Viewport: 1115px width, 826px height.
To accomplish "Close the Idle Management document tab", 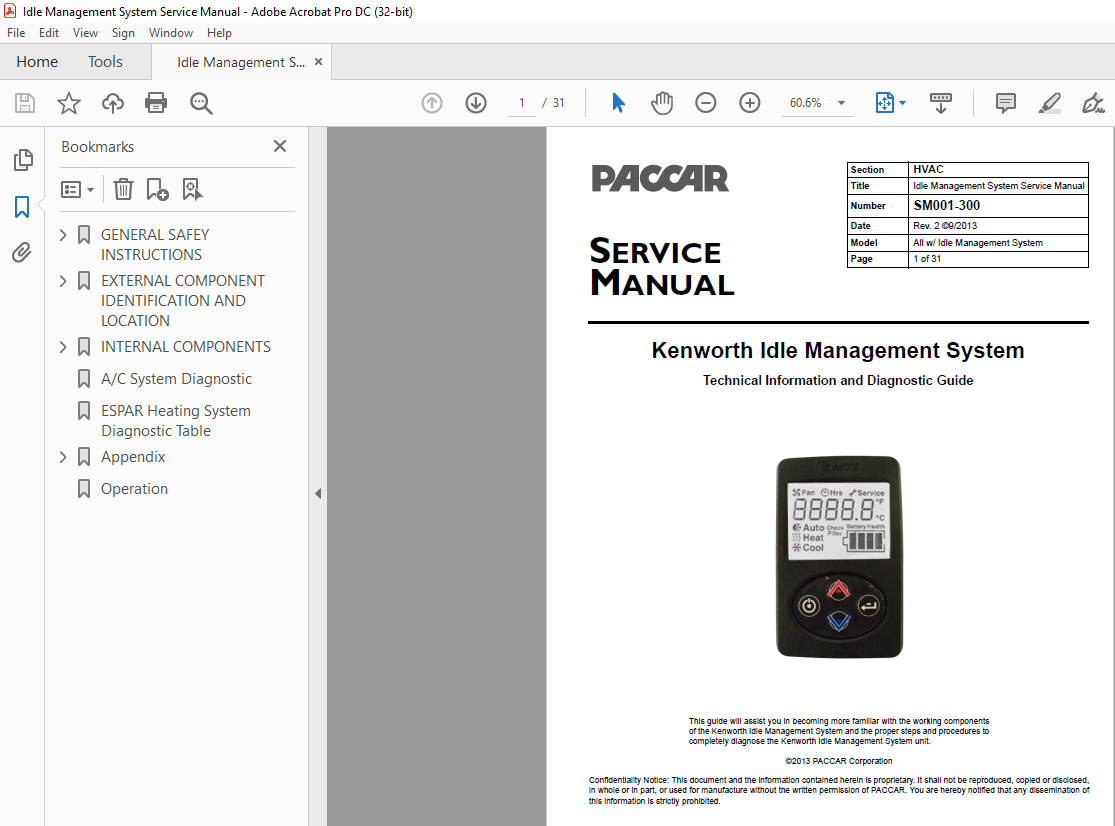I will click(x=319, y=62).
